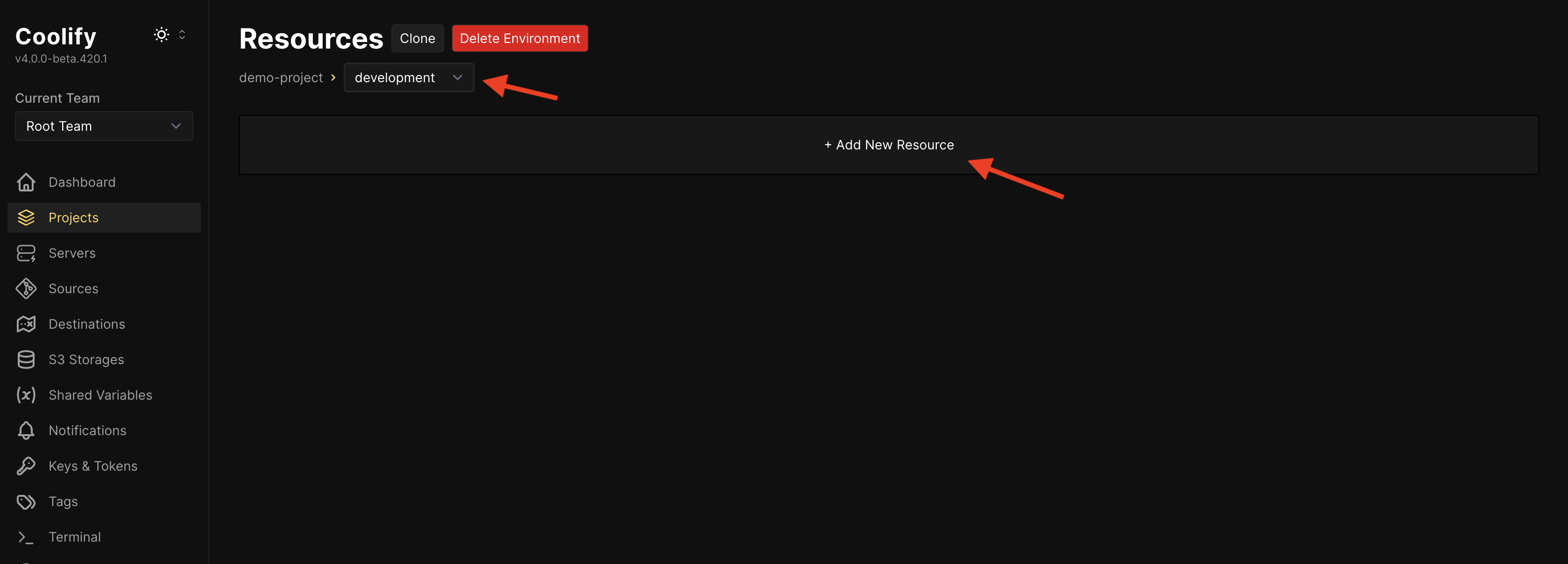Viewport: 1568px width, 564px height.
Task: Click the demo-project breadcrumb link
Action: pos(281,78)
